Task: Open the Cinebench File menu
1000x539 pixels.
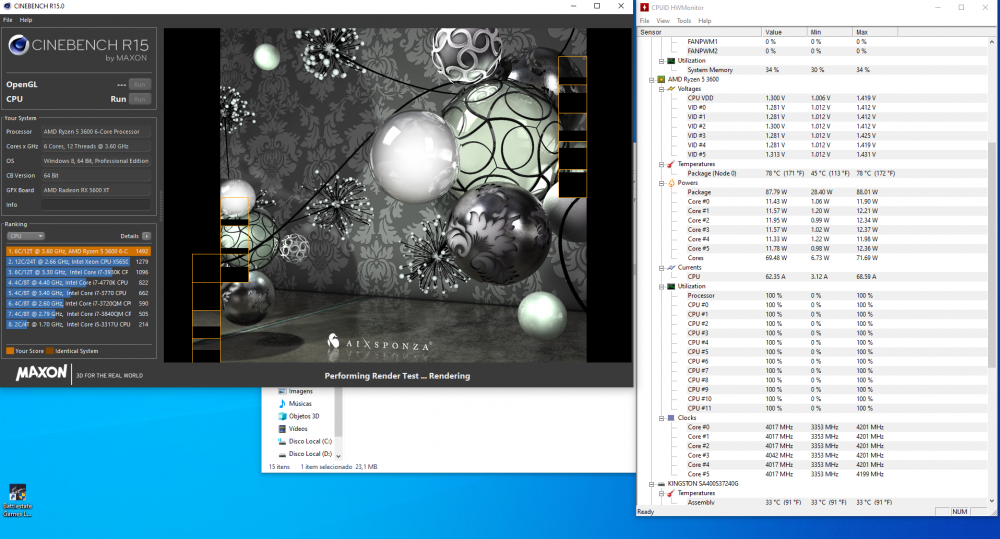Action: click(8, 20)
